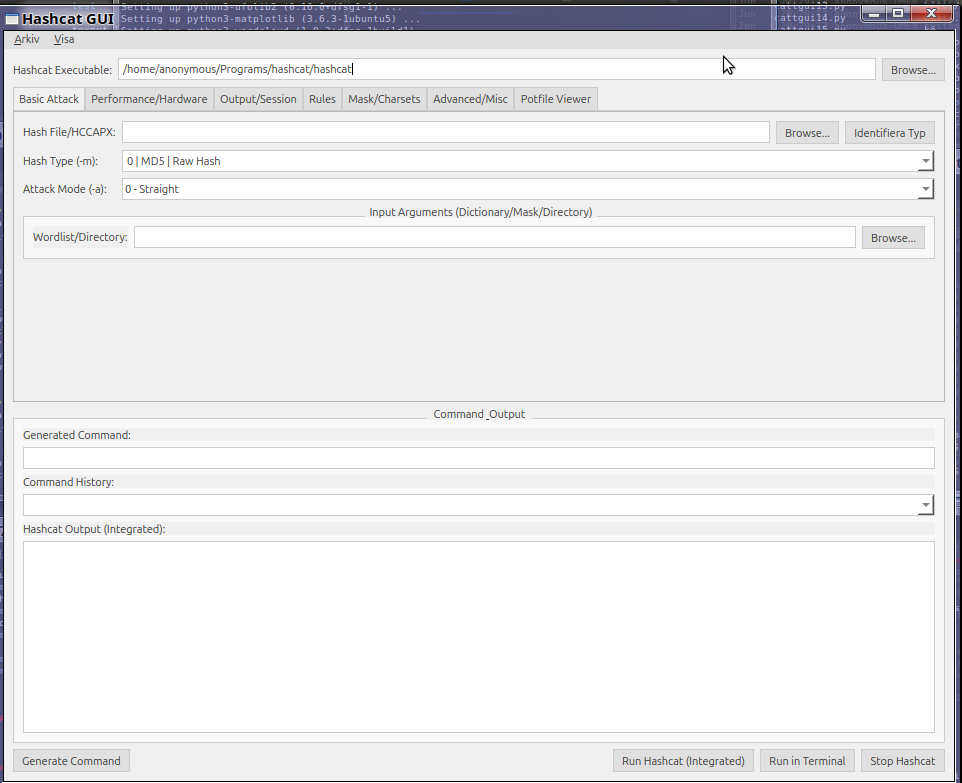962x783 pixels.
Task: Open the Arkiv menu
Action: [26, 39]
